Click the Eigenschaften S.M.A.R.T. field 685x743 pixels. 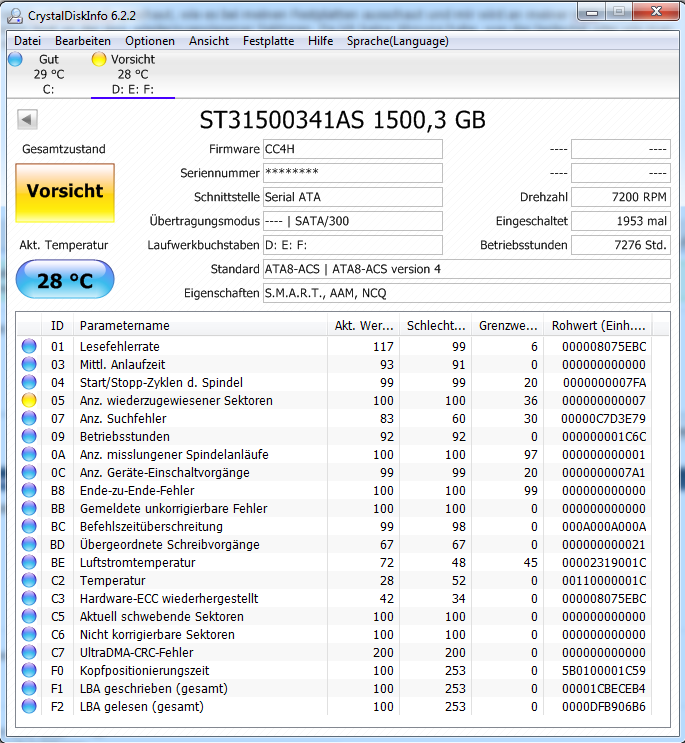(467, 293)
